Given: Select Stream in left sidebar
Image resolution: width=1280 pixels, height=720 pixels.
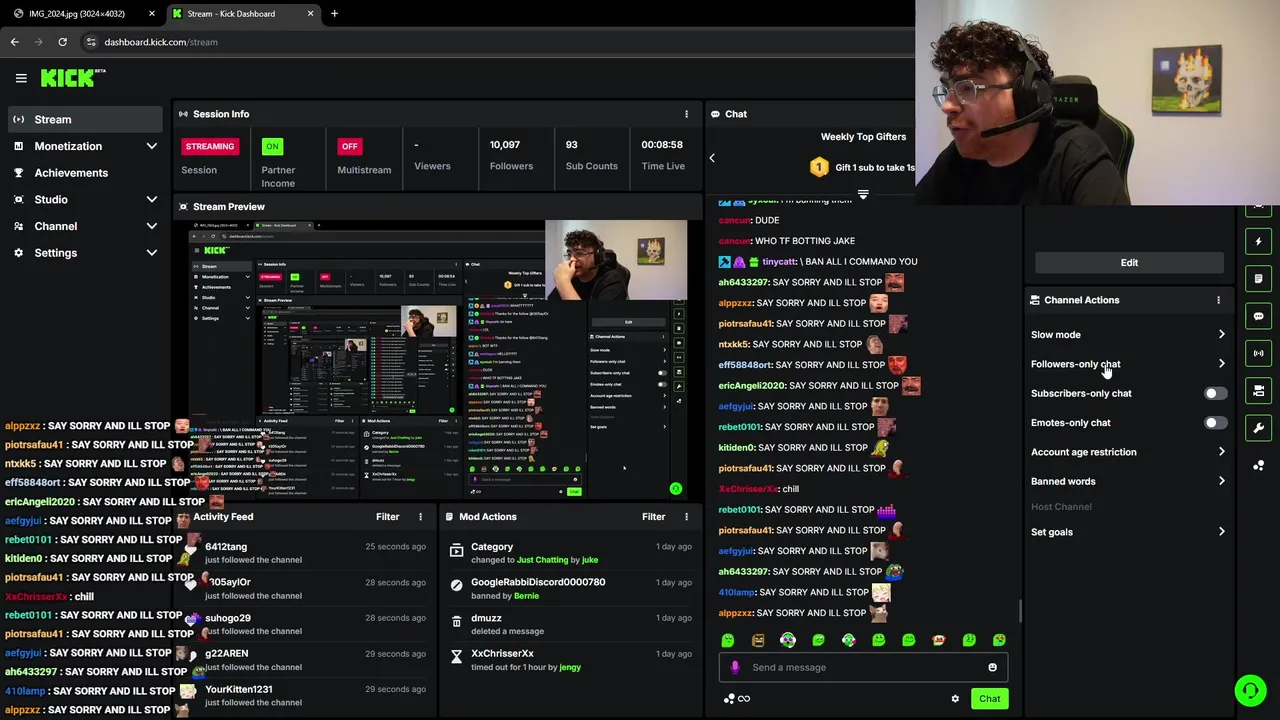Looking at the screenshot, I should click(x=84, y=120).
